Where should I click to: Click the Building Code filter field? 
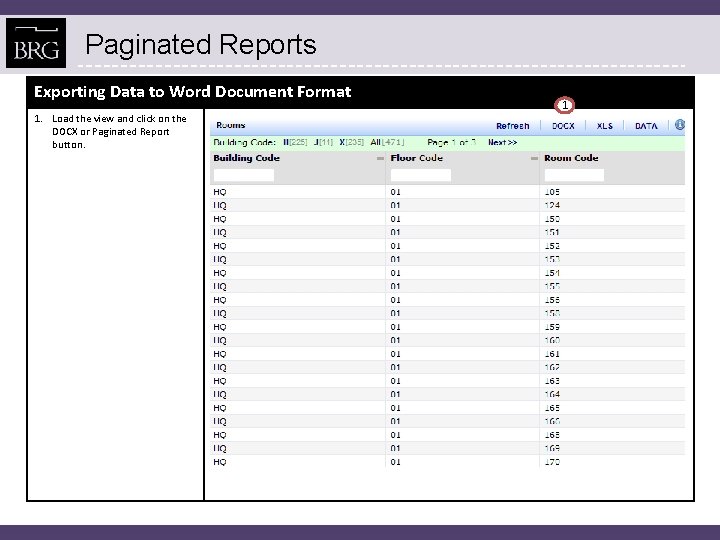244,175
